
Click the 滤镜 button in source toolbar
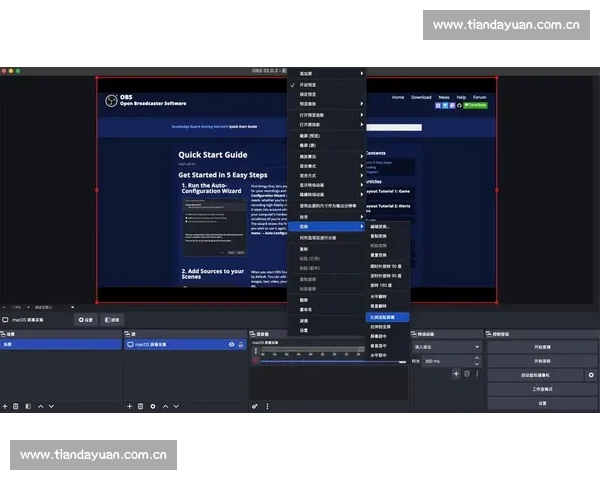click(x=112, y=320)
